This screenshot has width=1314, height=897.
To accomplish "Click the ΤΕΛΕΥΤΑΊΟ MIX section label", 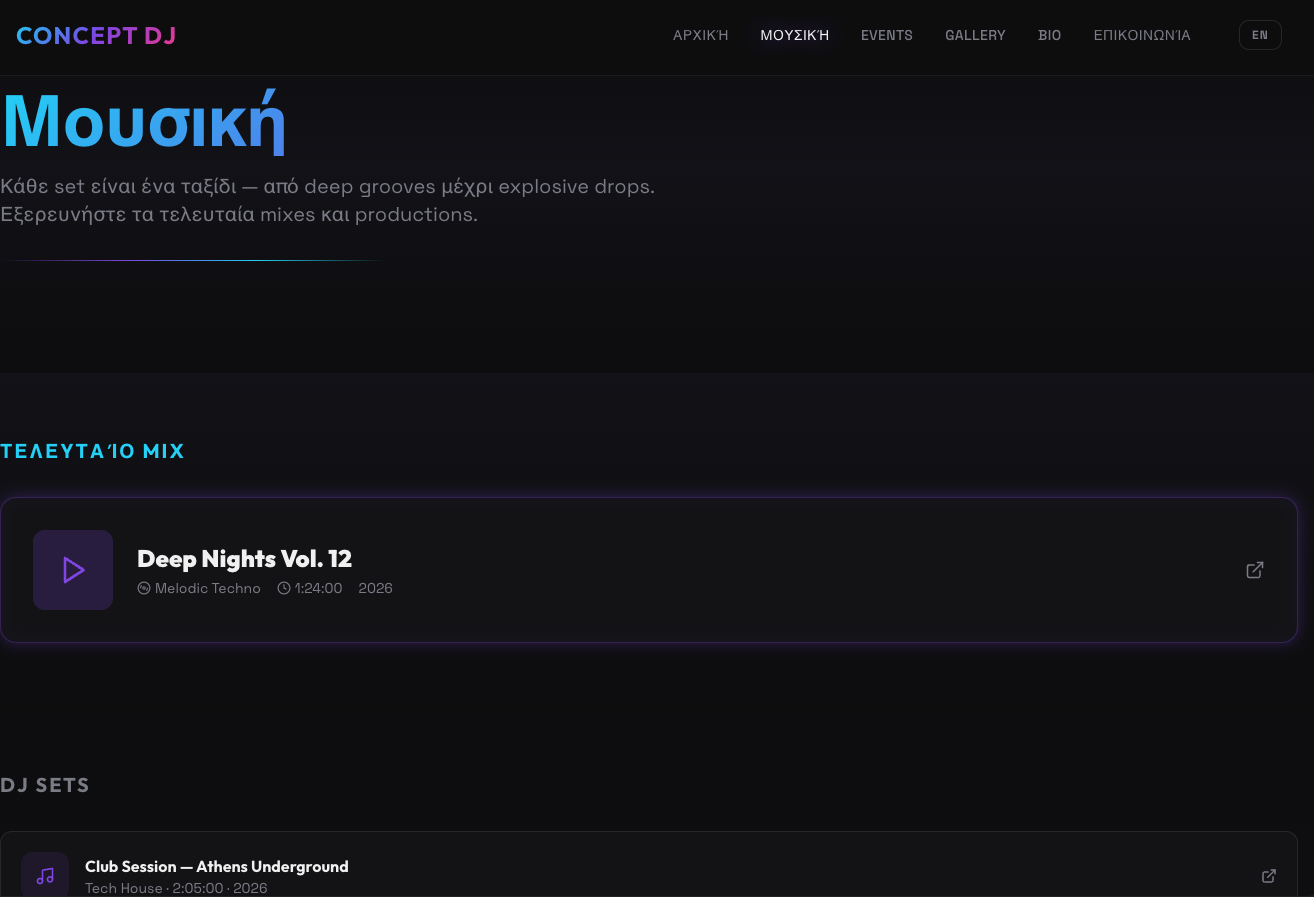I will pos(93,451).
